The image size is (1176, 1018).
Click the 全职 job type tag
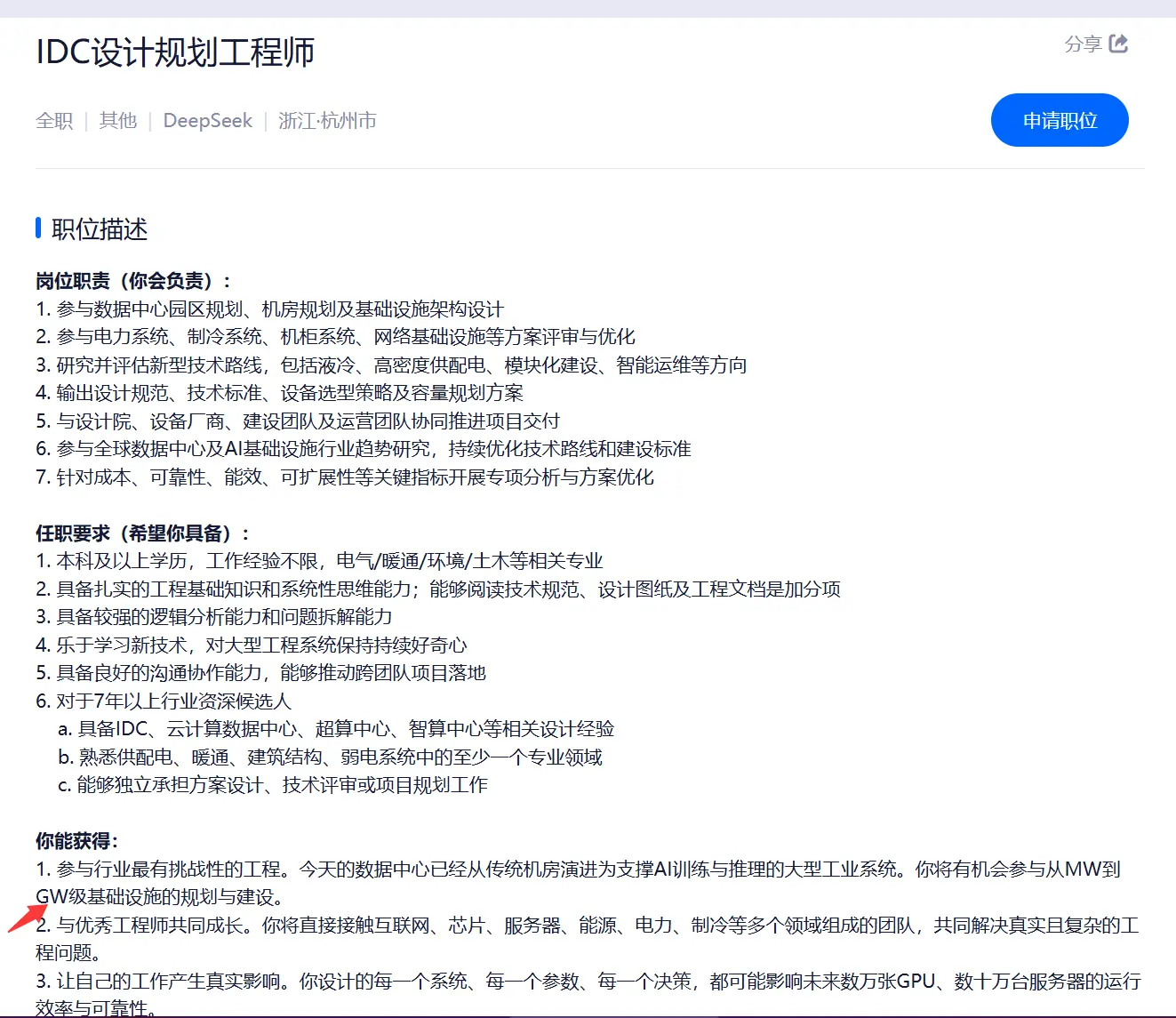[x=54, y=120]
